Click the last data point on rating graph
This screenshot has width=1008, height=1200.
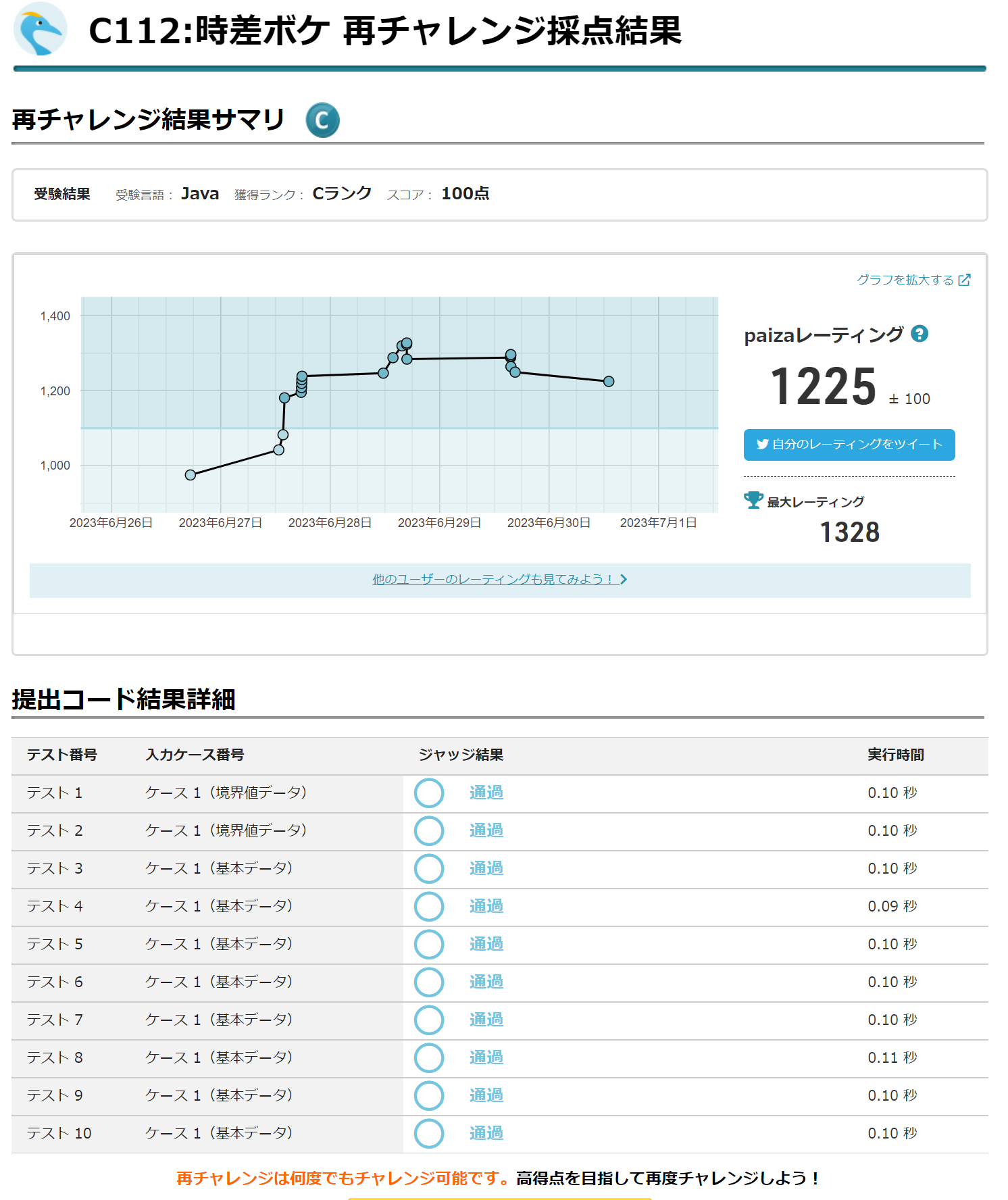pyautogui.click(x=609, y=382)
